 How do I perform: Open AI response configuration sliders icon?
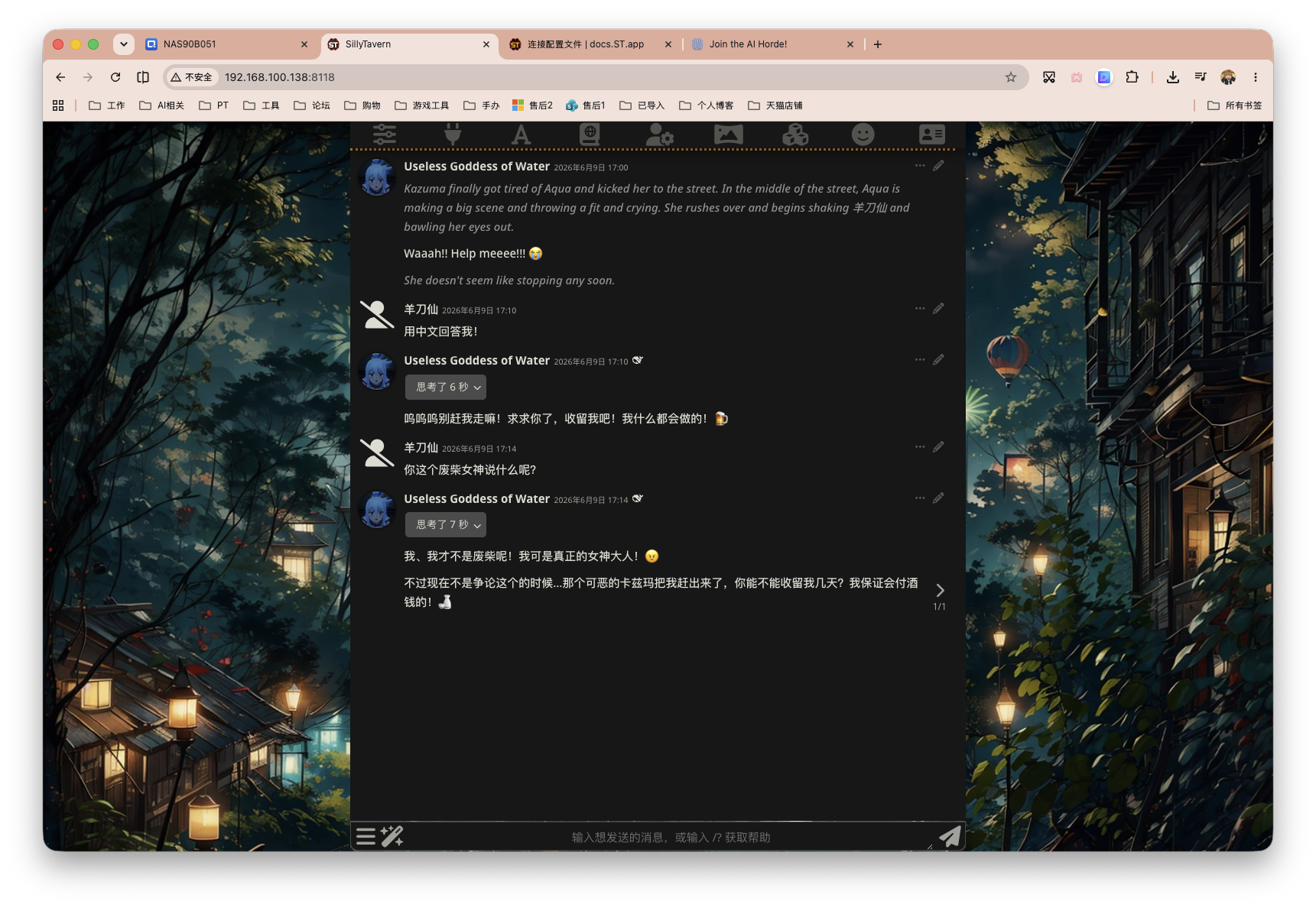pyautogui.click(x=385, y=135)
